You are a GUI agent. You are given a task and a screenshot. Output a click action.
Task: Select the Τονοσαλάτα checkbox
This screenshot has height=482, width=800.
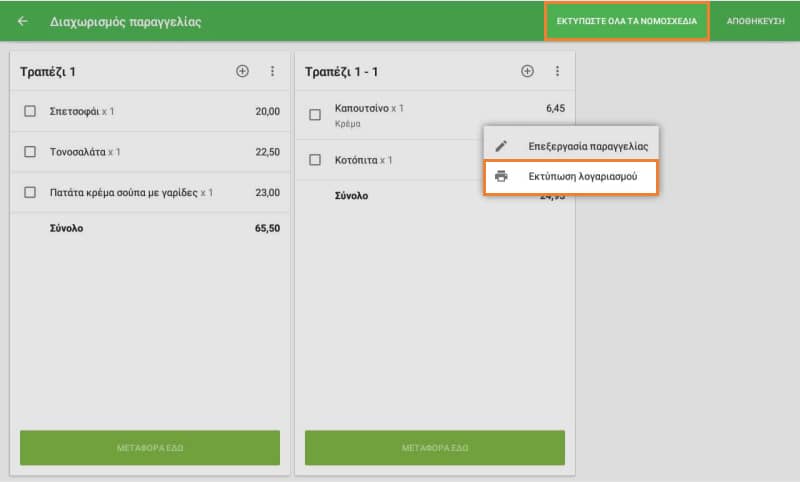coord(30,152)
